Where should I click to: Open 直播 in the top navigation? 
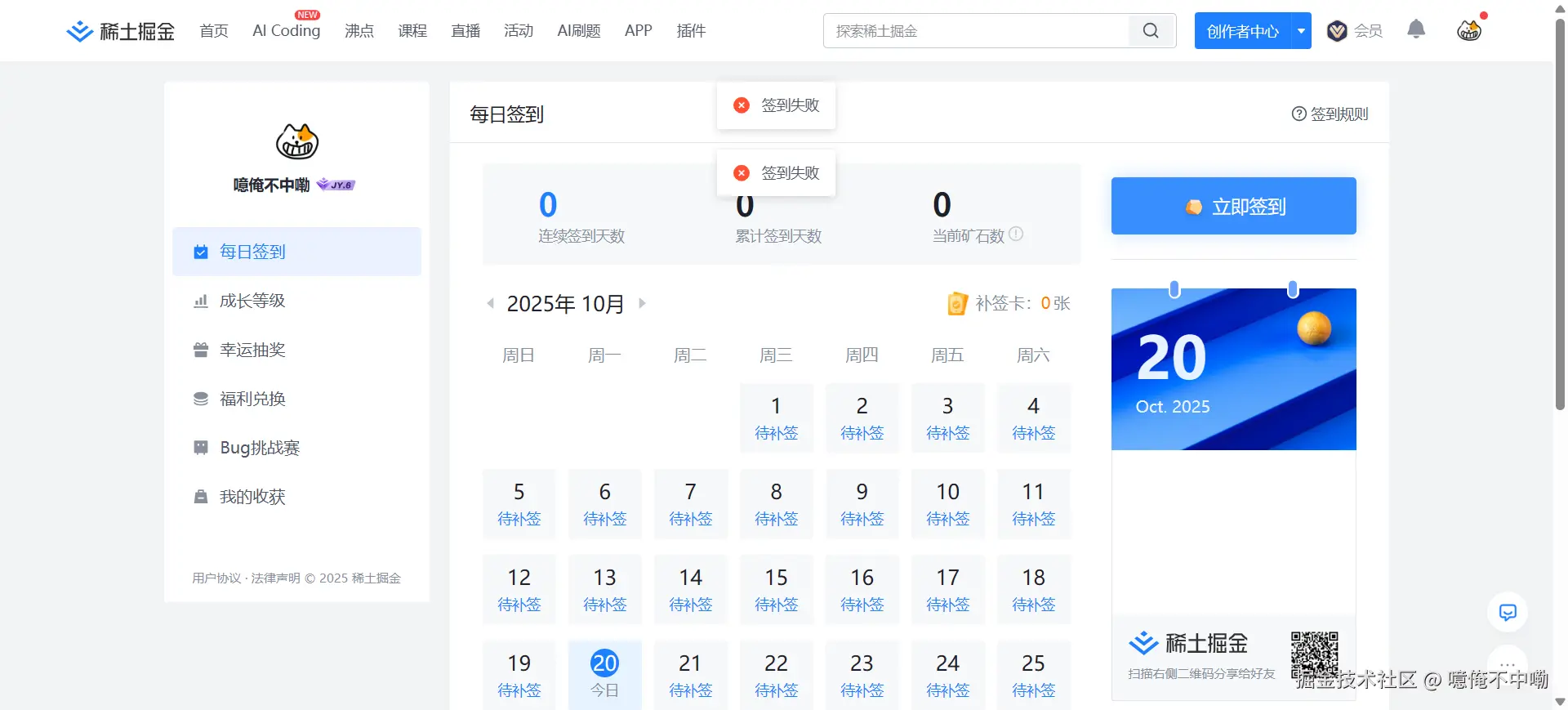465,31
